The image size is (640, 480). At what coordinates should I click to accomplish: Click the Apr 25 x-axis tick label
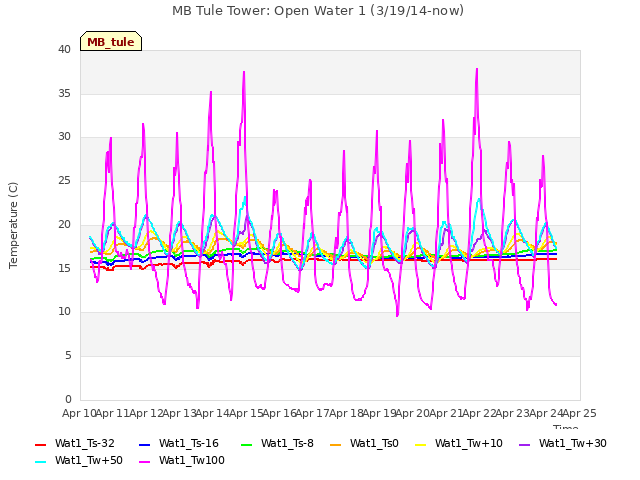tap(579, 413)
